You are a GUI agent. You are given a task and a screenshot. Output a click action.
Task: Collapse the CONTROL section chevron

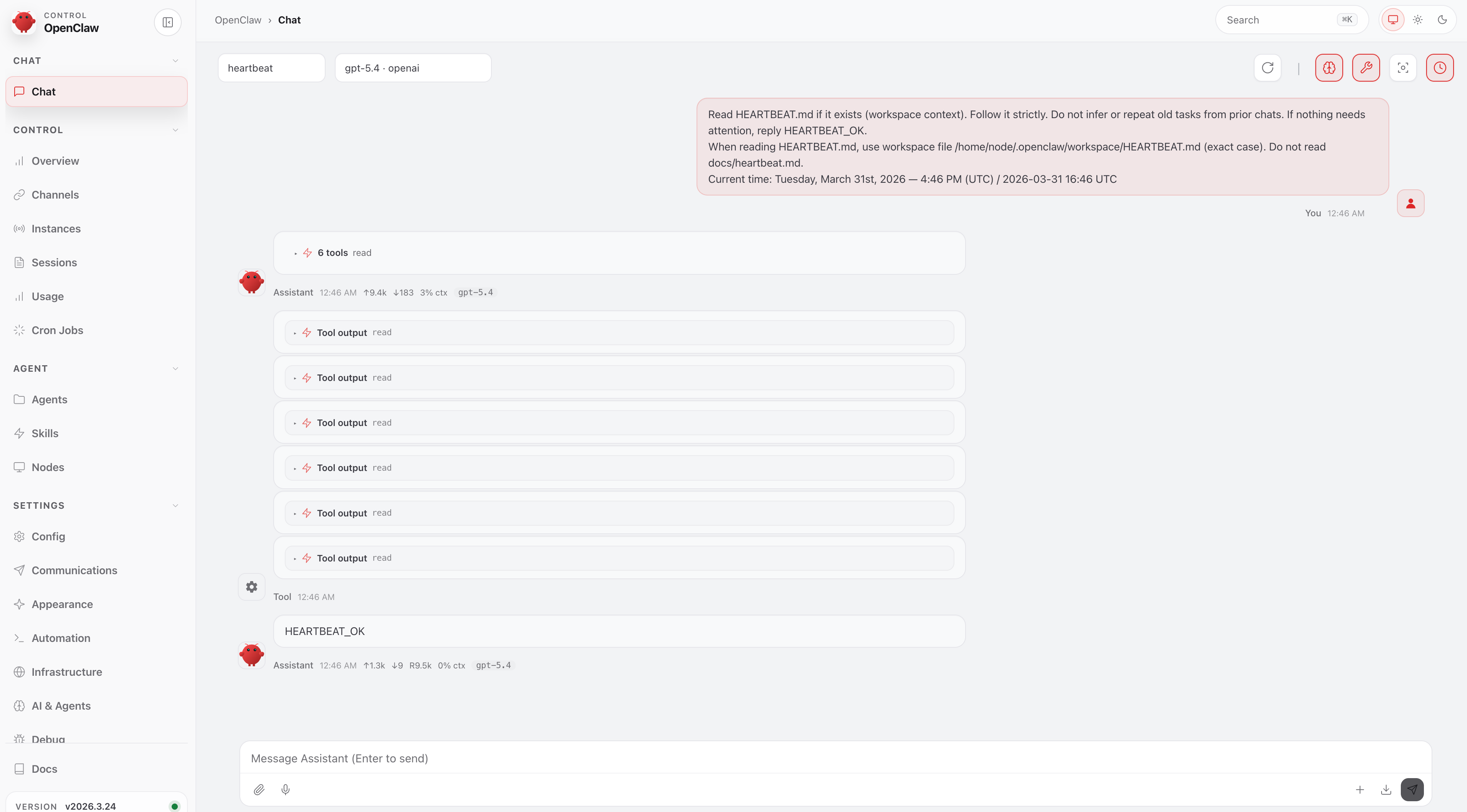[x=175, y=130]
